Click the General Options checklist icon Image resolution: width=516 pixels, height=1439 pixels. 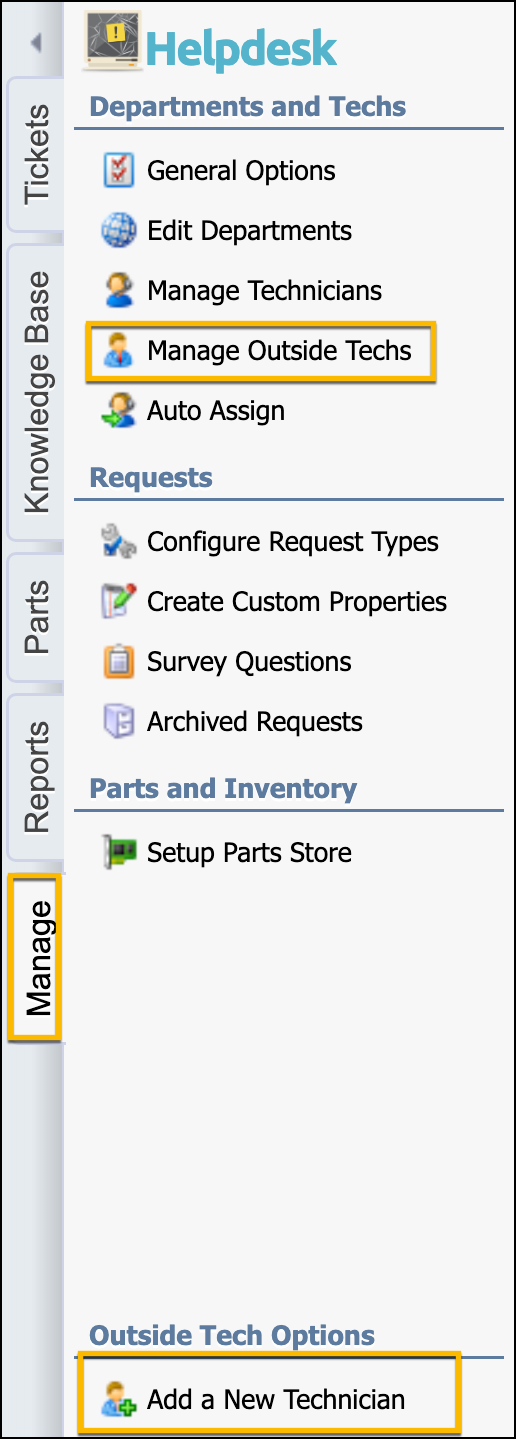(x=119, y=171)
